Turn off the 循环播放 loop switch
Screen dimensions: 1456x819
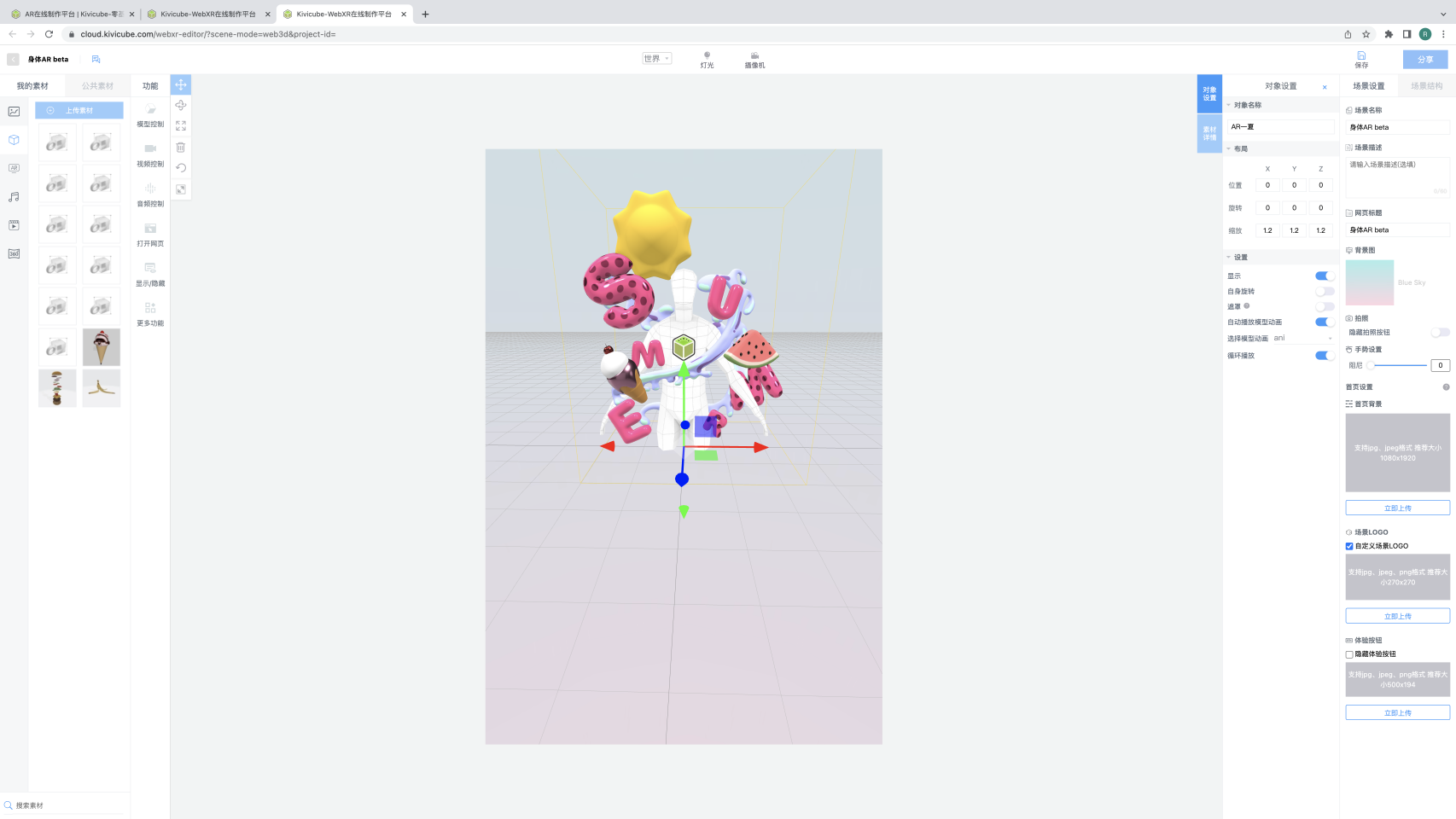(x=1325, y=356)
